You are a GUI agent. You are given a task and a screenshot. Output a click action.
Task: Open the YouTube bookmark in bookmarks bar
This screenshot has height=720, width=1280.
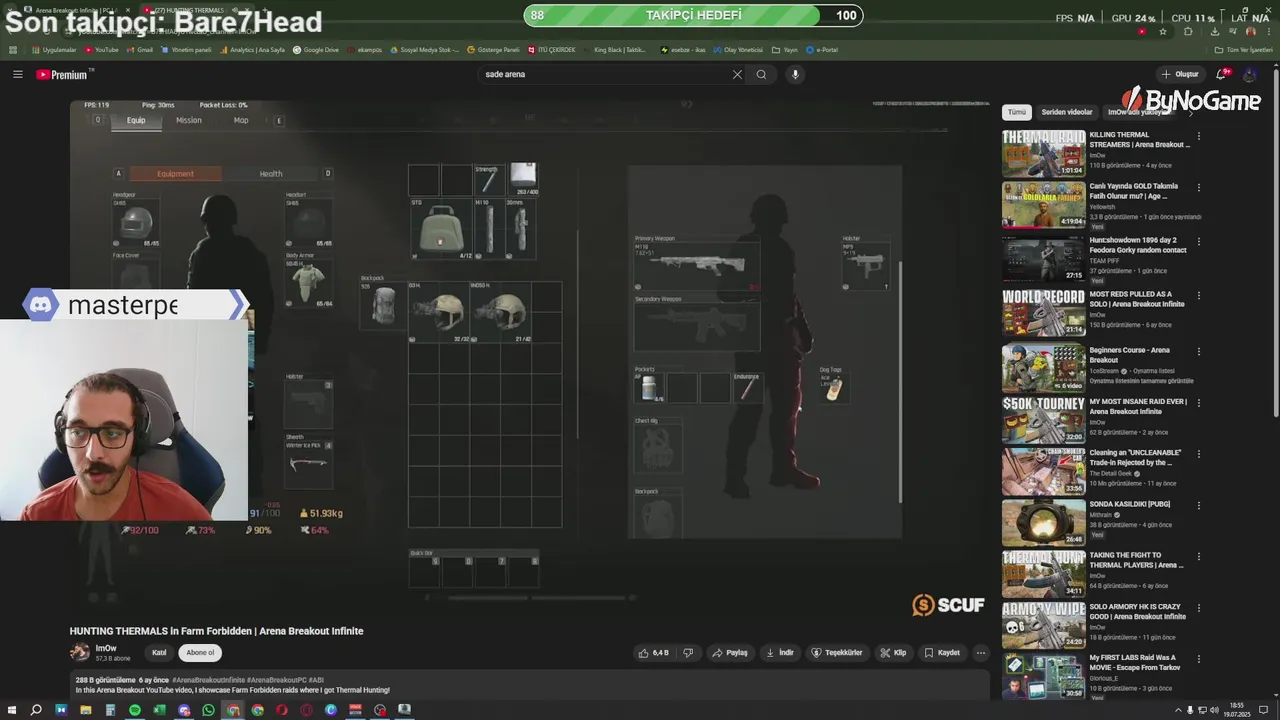[101, 49]
